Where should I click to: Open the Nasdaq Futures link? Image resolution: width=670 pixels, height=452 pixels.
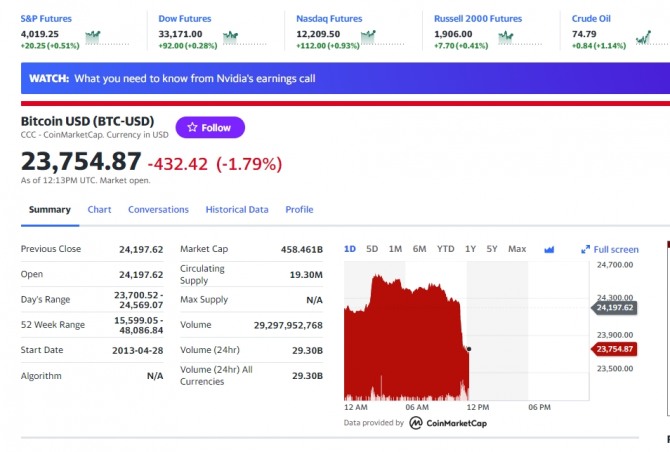pos(329,19)
